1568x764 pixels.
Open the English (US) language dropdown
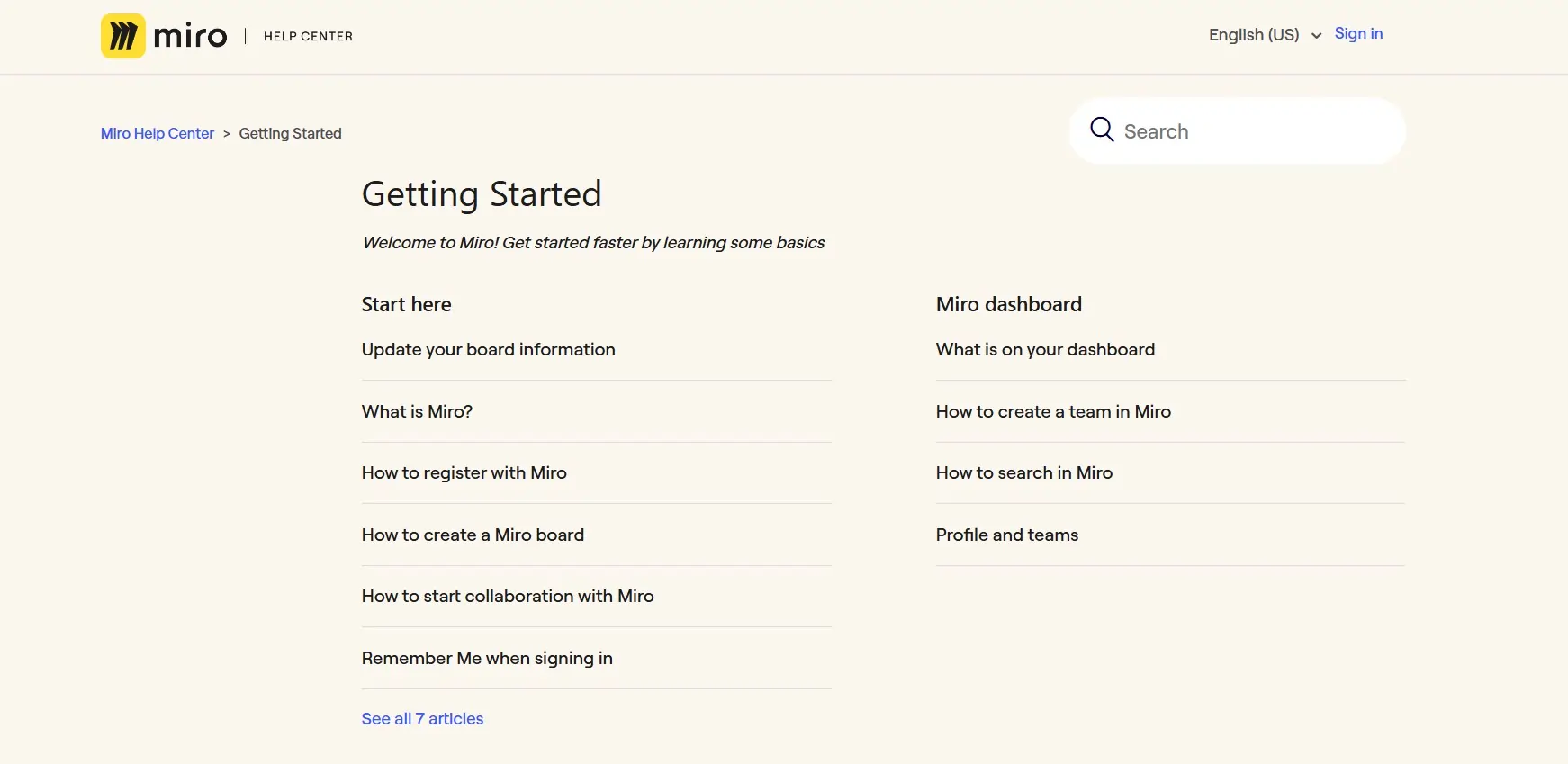[1265, 35]
